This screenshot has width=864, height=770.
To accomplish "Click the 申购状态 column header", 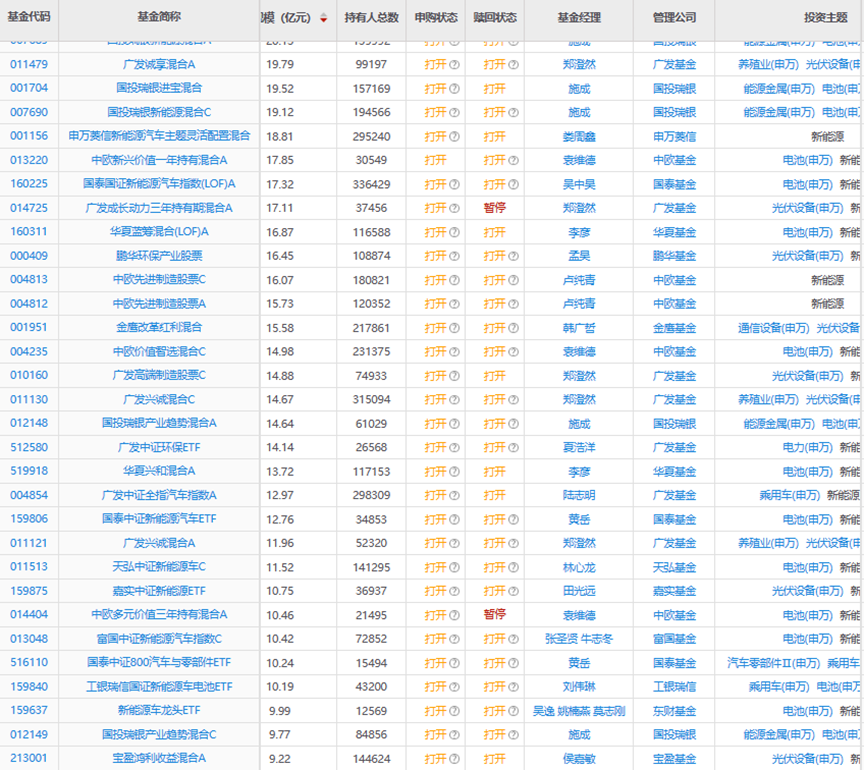I will [436, 18].
